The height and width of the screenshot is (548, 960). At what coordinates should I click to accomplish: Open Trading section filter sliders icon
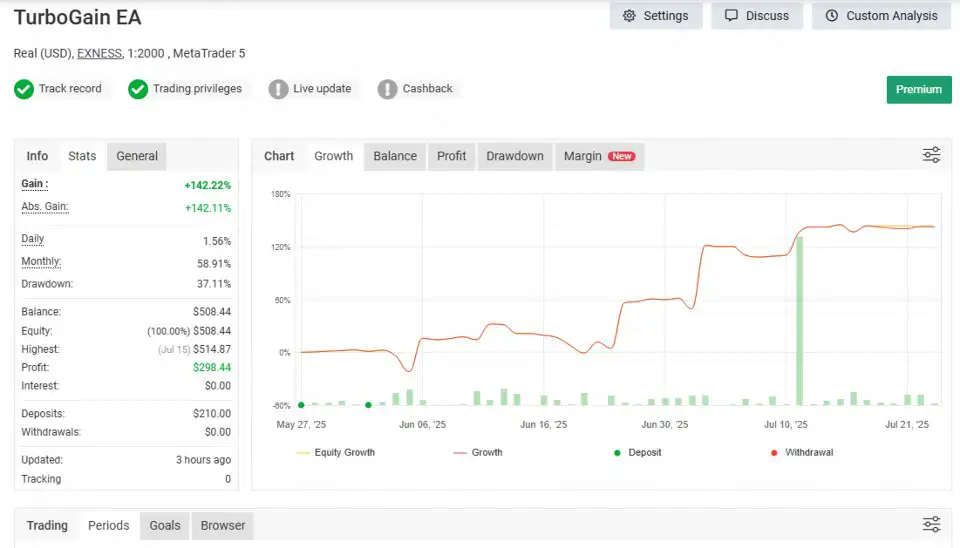(x=931, y=525)
